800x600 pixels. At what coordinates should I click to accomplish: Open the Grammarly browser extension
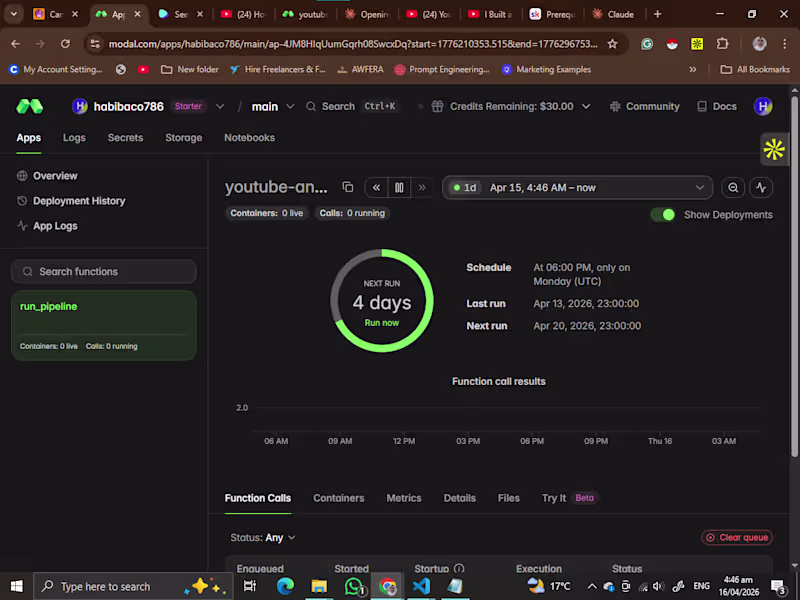pos(647,44)
